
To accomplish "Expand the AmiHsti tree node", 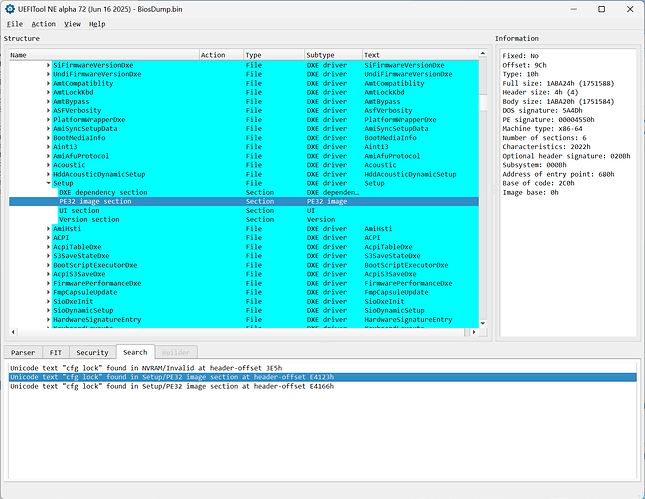I will click(49, 228).
